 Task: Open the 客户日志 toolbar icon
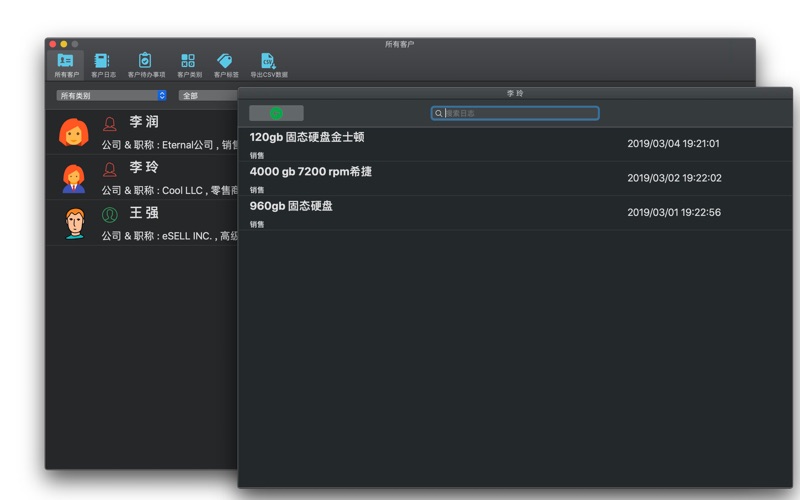[x=103, y=61]
